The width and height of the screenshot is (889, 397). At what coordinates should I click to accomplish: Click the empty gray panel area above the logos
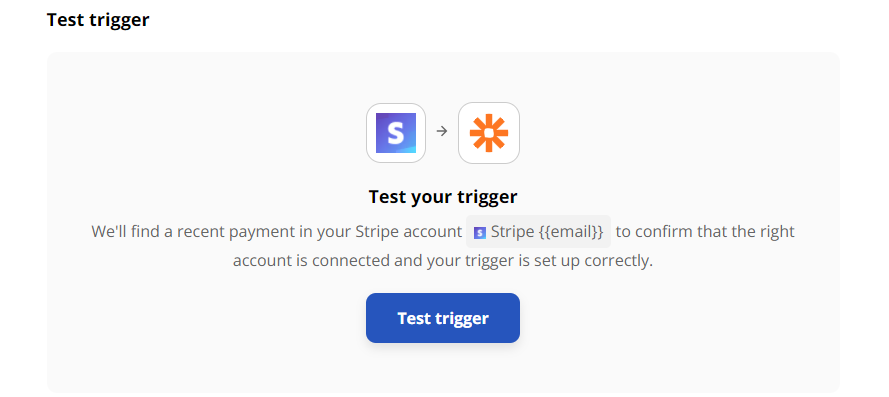(x=443, y=77)
